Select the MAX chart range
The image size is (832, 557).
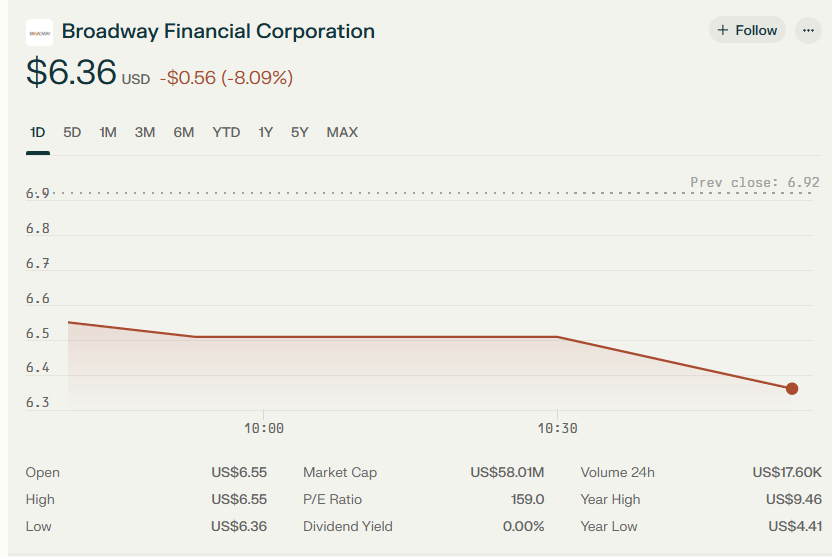342,132
